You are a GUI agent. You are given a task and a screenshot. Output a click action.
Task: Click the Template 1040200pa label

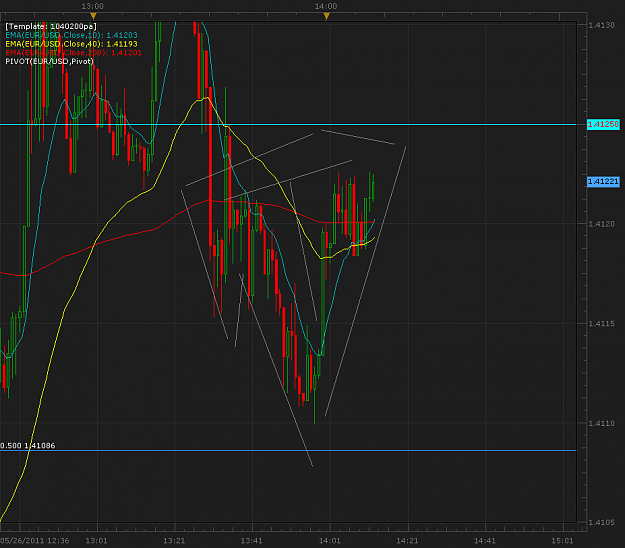coord(51,26)
